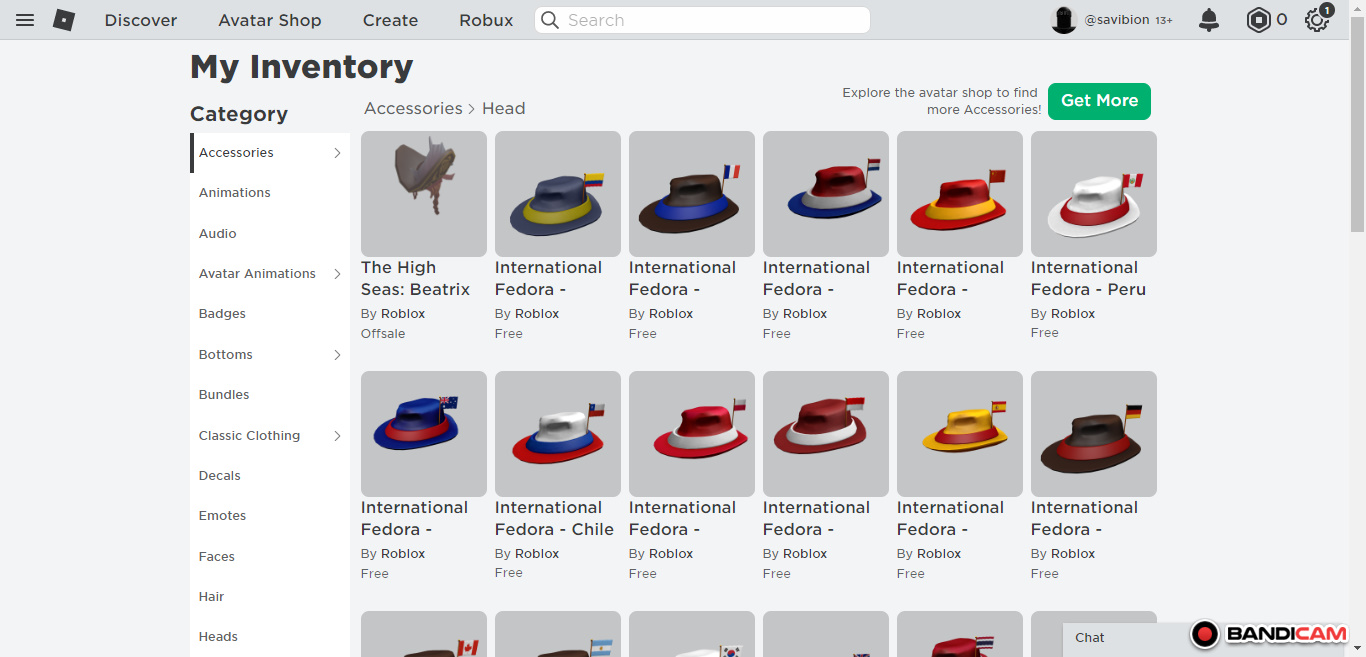Viewport: 1366px width, 657px height.
Task: Click the Roblox logo icon
Action: (x=64, y=20)
